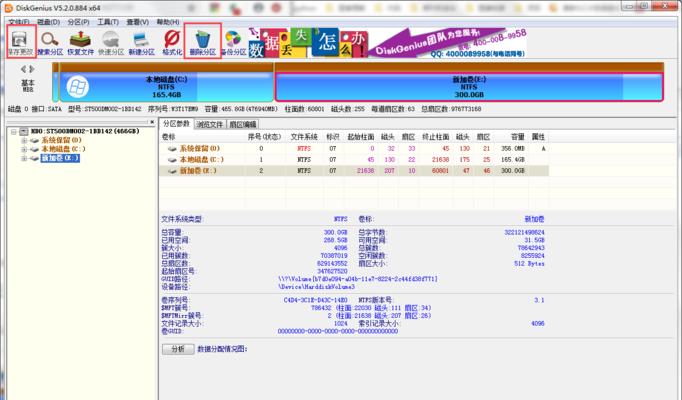This screenshot has width=682, height=400.
Task: Click drive icon in 系统保留 table row
Action: pyautogui.click(x=172, y=149)
